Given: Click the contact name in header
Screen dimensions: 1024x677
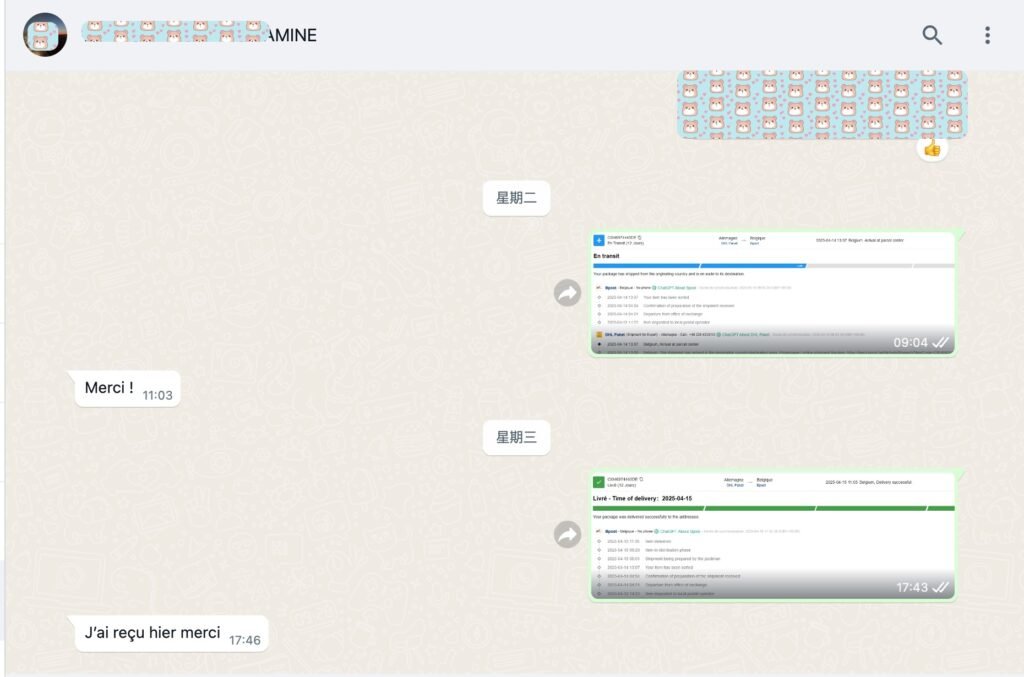Looking at the screenshot, I should [x=198, y=36].
